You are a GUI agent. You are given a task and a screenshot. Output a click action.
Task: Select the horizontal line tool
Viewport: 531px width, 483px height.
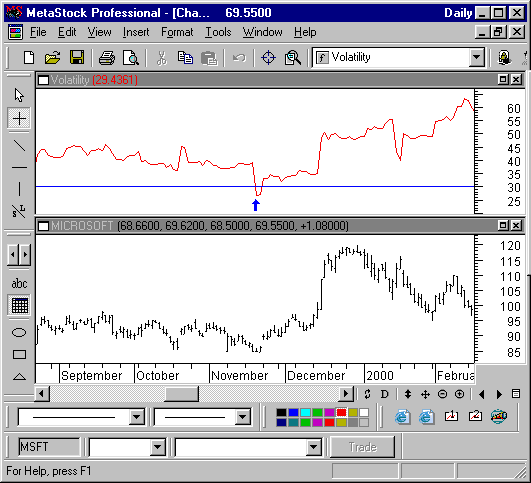click(19, 167)
